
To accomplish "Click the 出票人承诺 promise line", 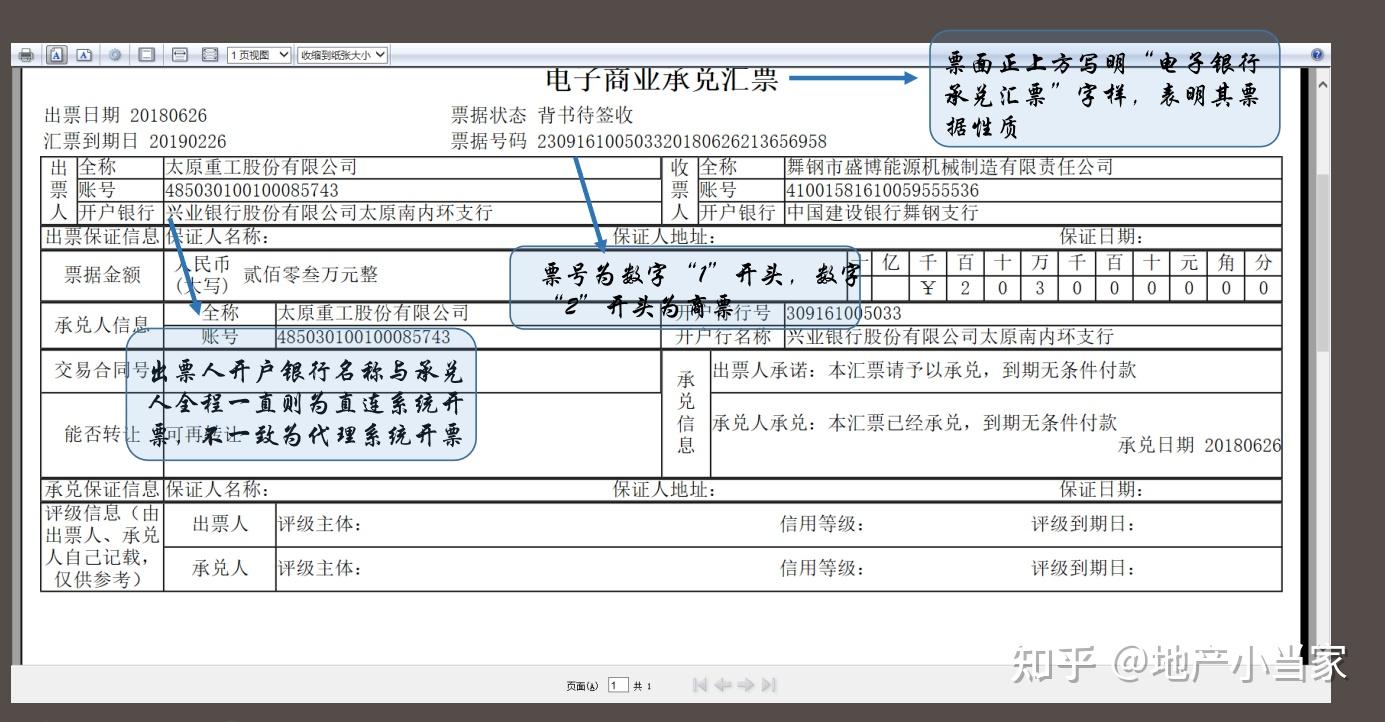I will (x=924, y=370).
